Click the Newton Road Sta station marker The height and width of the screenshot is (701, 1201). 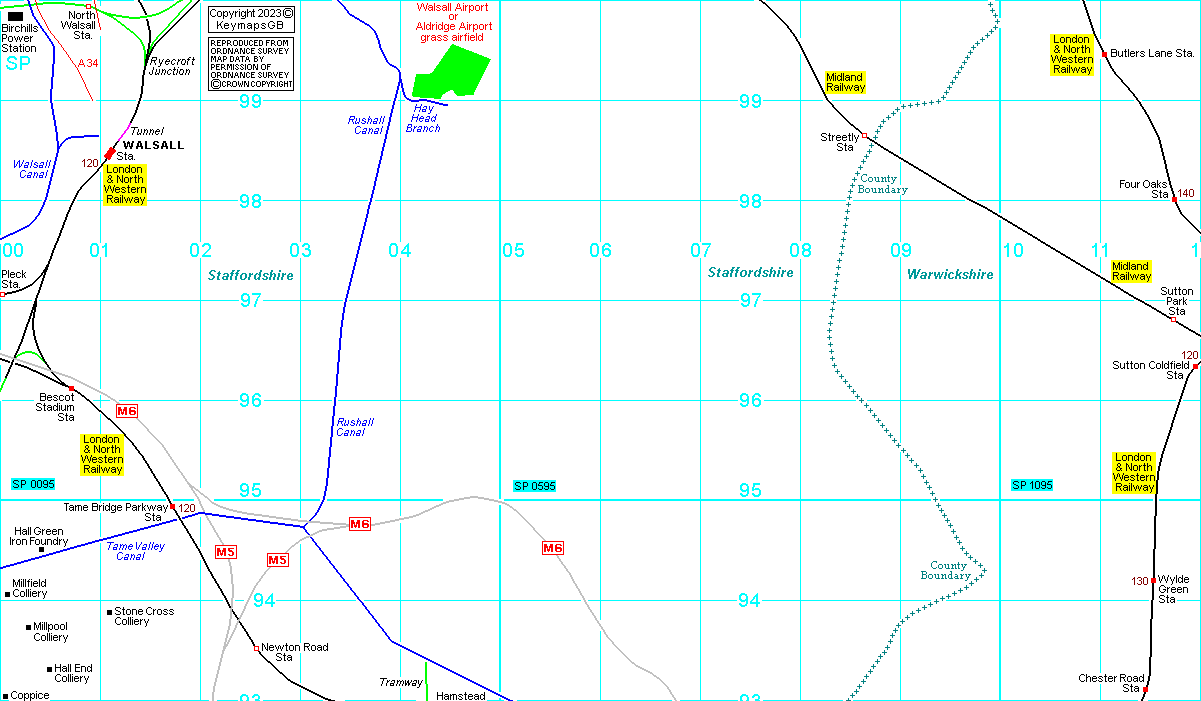click(x=257, y=648)
